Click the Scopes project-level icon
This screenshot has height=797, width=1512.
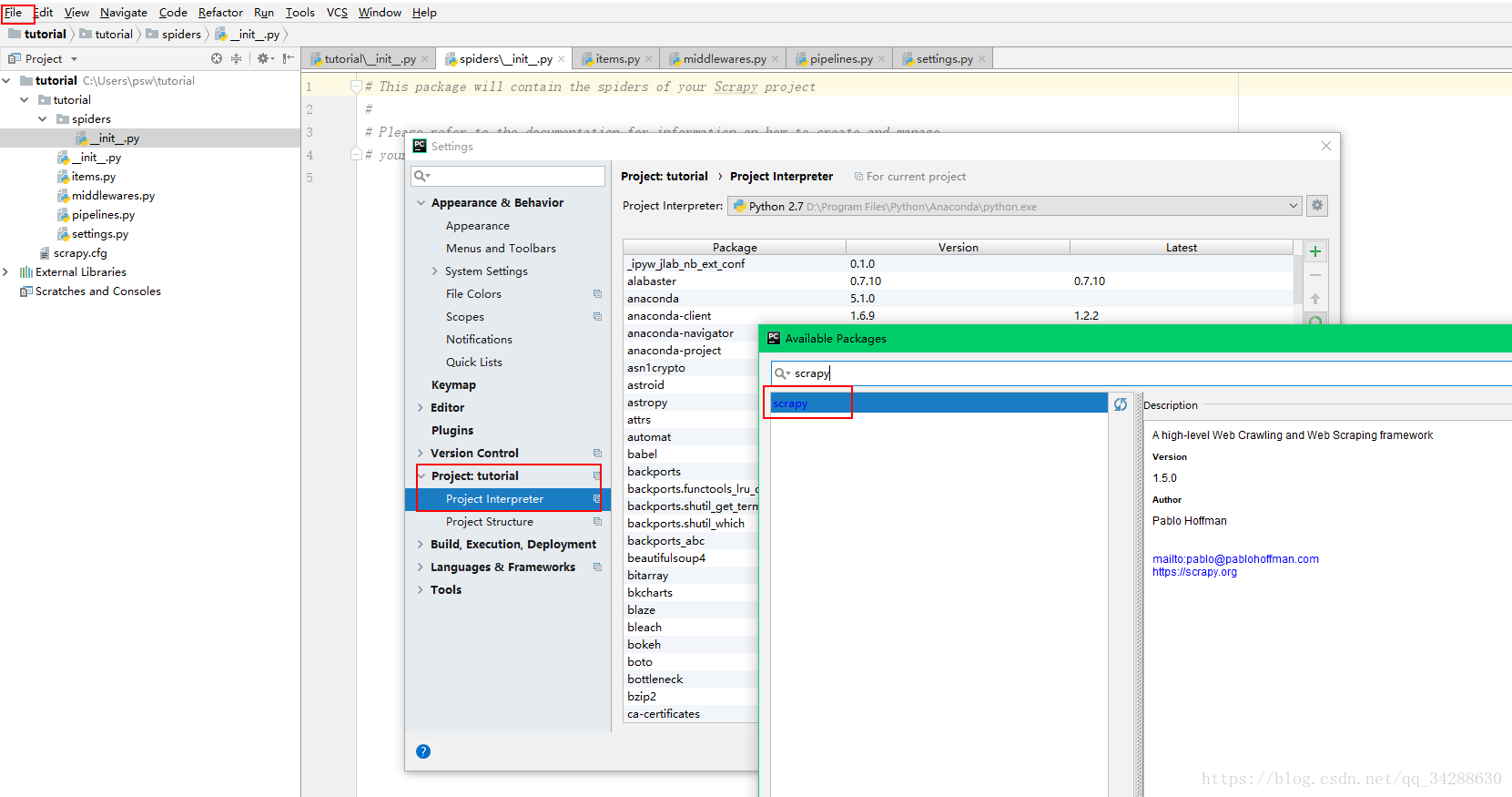pyautogui.click(x=597, y=316)
